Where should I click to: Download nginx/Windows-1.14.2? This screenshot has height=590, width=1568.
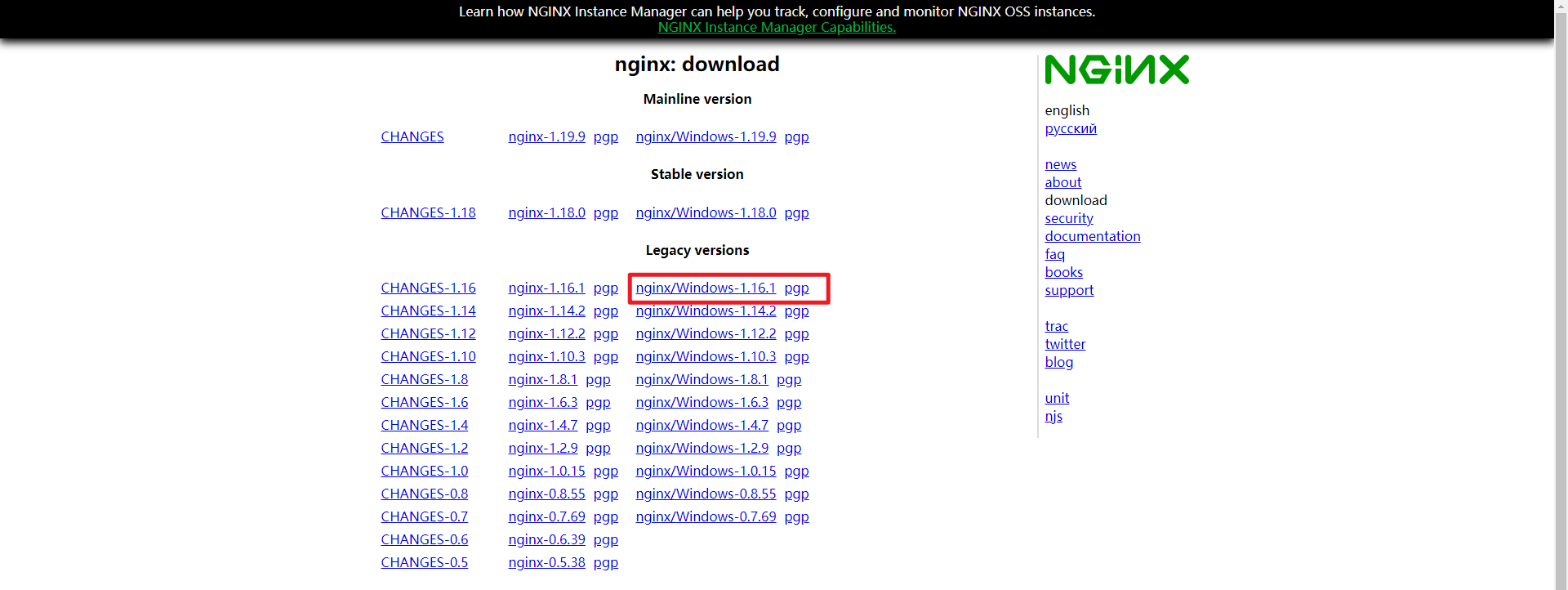pyautogui.click(x=706, y=311)
